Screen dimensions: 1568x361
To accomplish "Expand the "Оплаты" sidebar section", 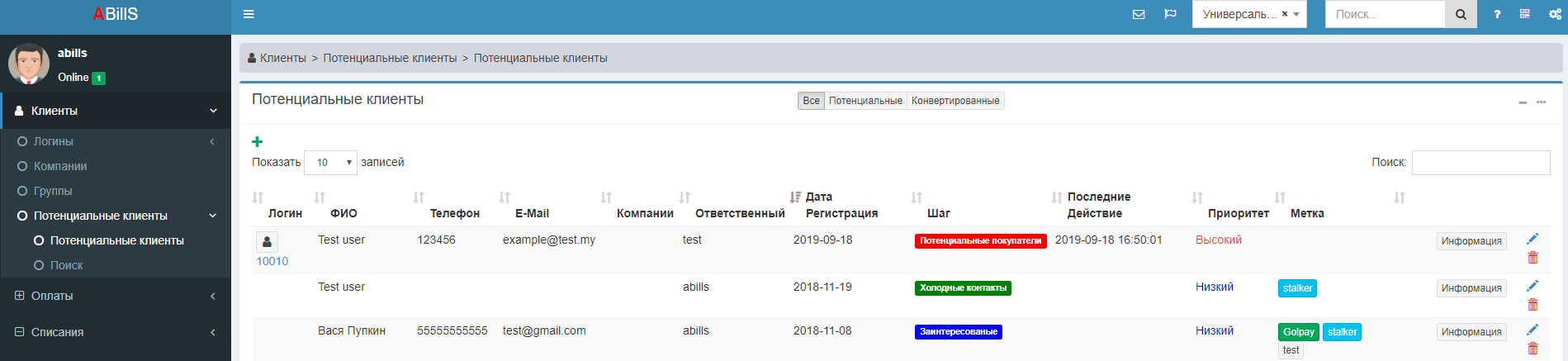I will coord(116,296).
